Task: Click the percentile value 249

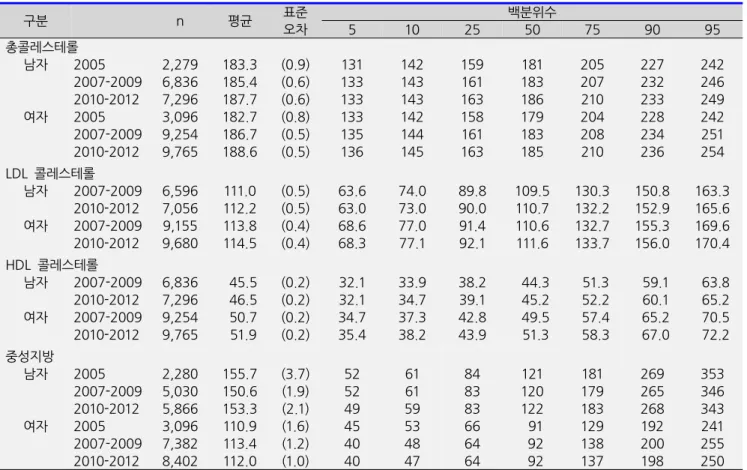Action: (712, 100)
